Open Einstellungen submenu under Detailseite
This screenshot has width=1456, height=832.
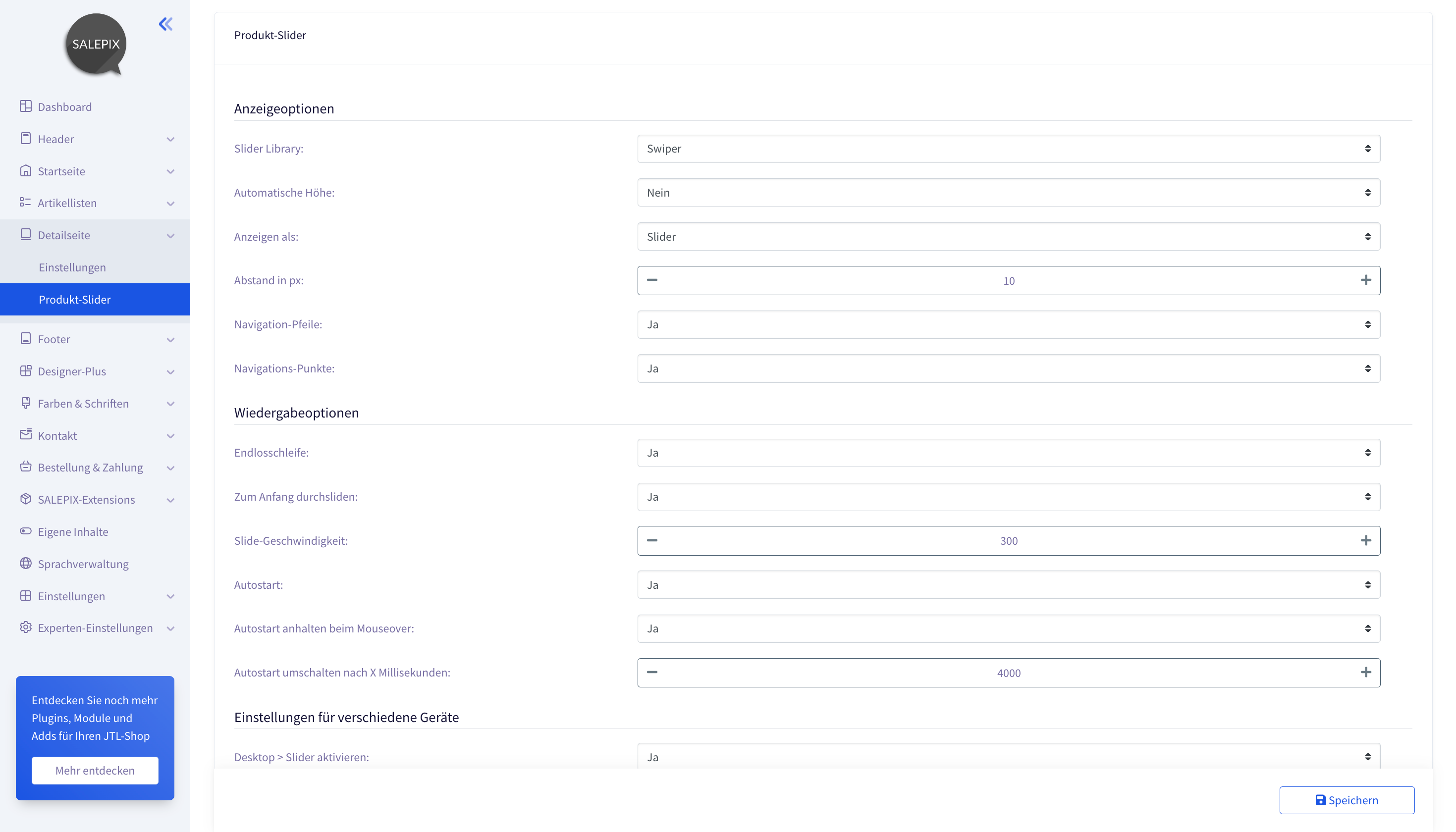pos(95,267)
